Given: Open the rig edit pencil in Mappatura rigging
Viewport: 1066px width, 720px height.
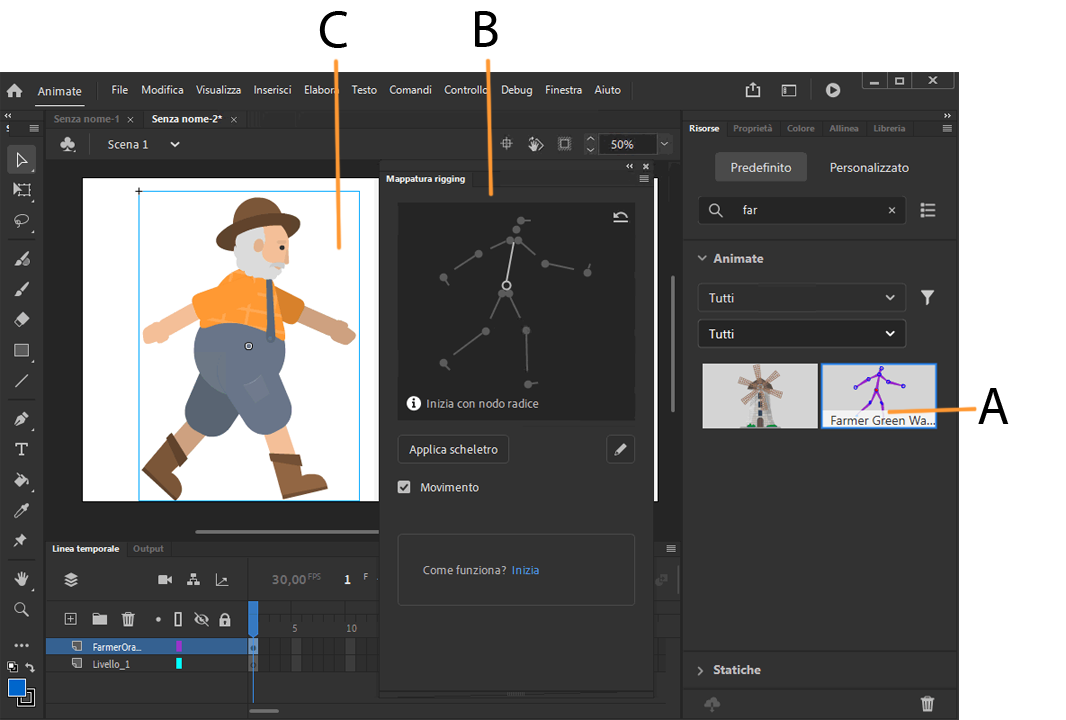Looking at the screenshot, I should click(620, 449).
